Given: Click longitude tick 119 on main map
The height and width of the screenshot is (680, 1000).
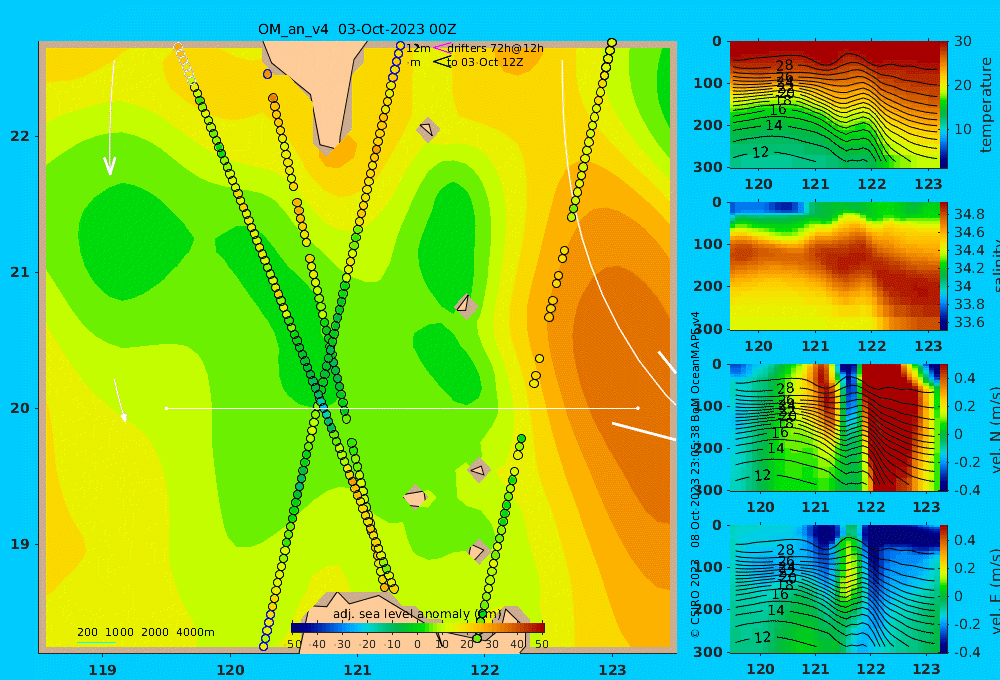Looking at the screenshot, I should click(x=103, y=670).
